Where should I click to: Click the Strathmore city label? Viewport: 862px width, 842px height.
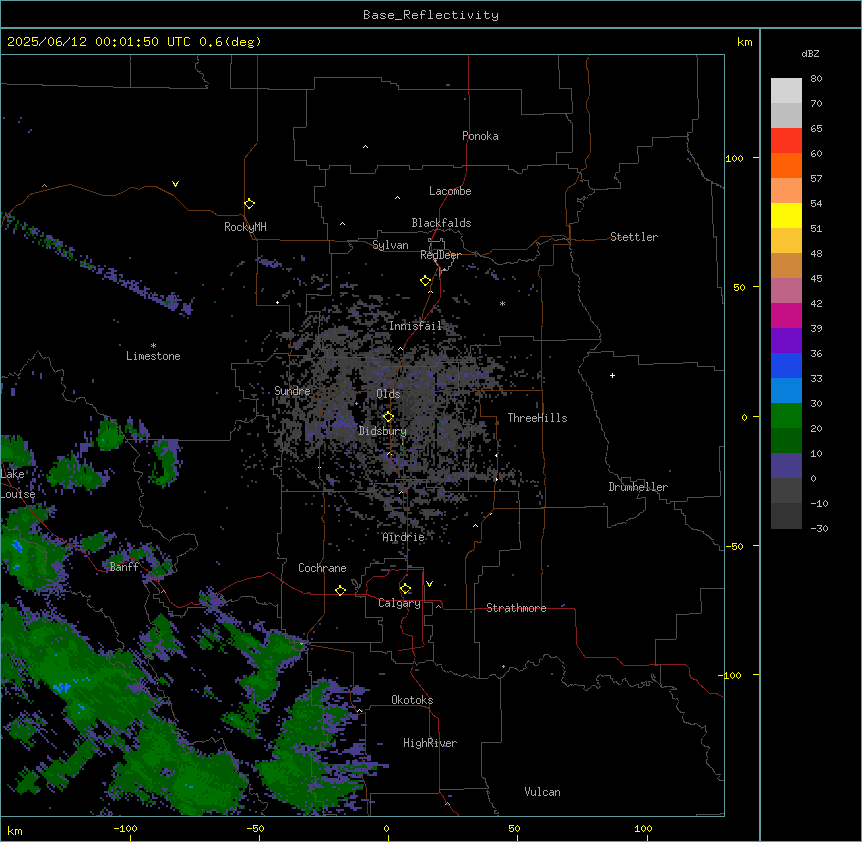pos(516,608)
